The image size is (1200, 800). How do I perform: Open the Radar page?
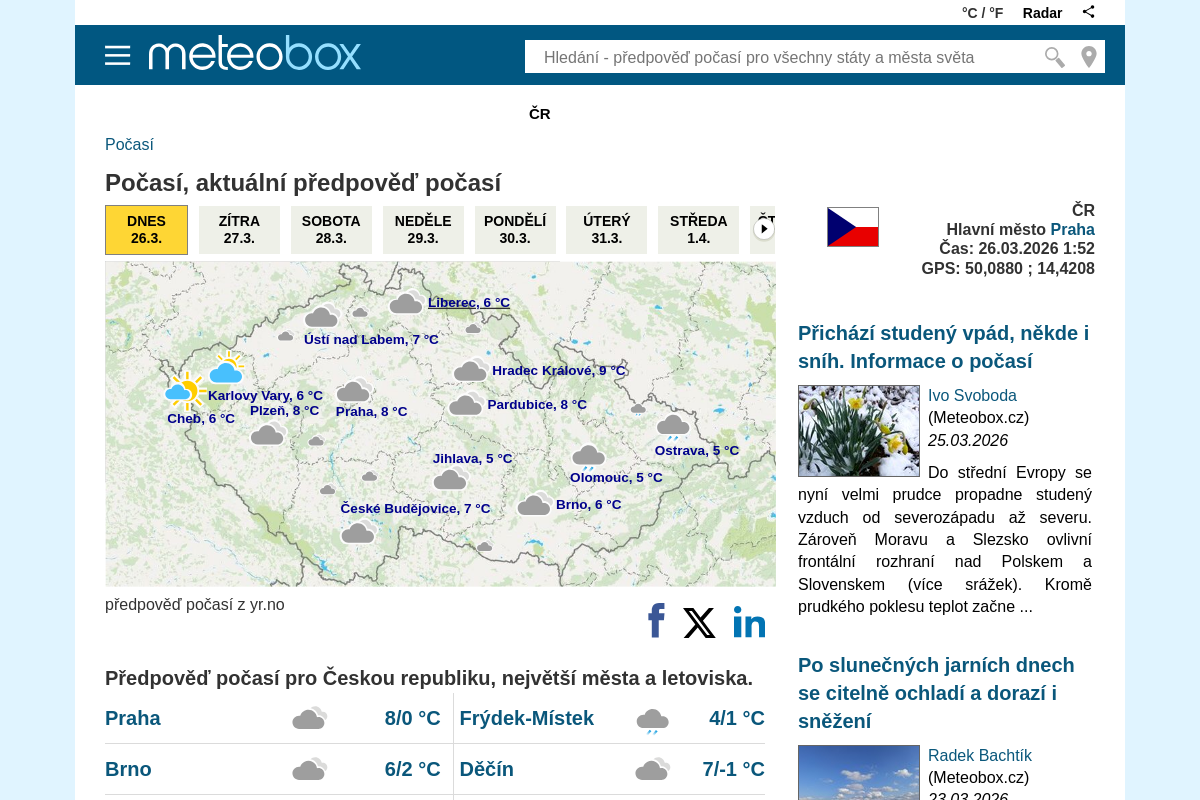pyautogui.click(x=1042, y=12)
